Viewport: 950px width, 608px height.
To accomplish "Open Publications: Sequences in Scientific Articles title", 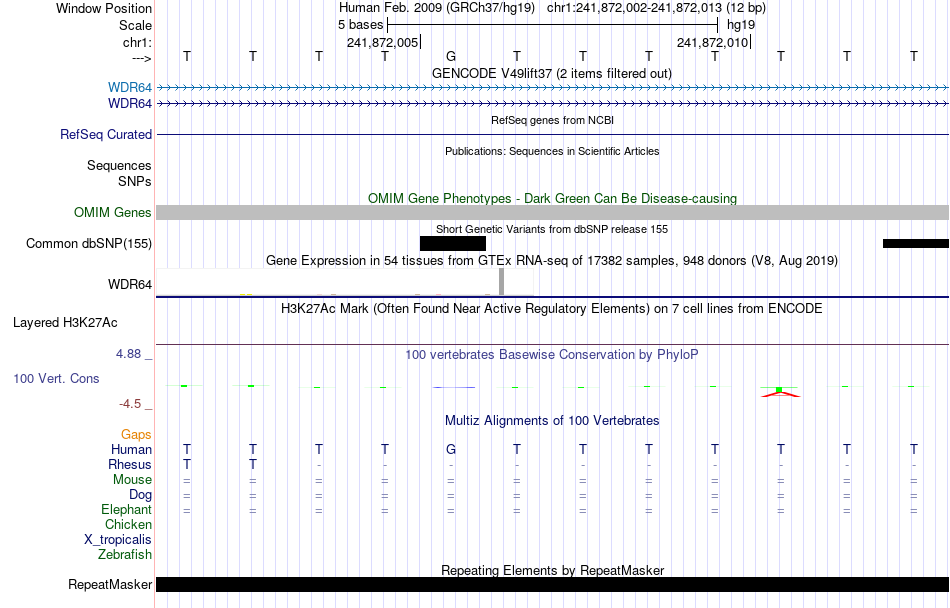I will coord(552,151).
